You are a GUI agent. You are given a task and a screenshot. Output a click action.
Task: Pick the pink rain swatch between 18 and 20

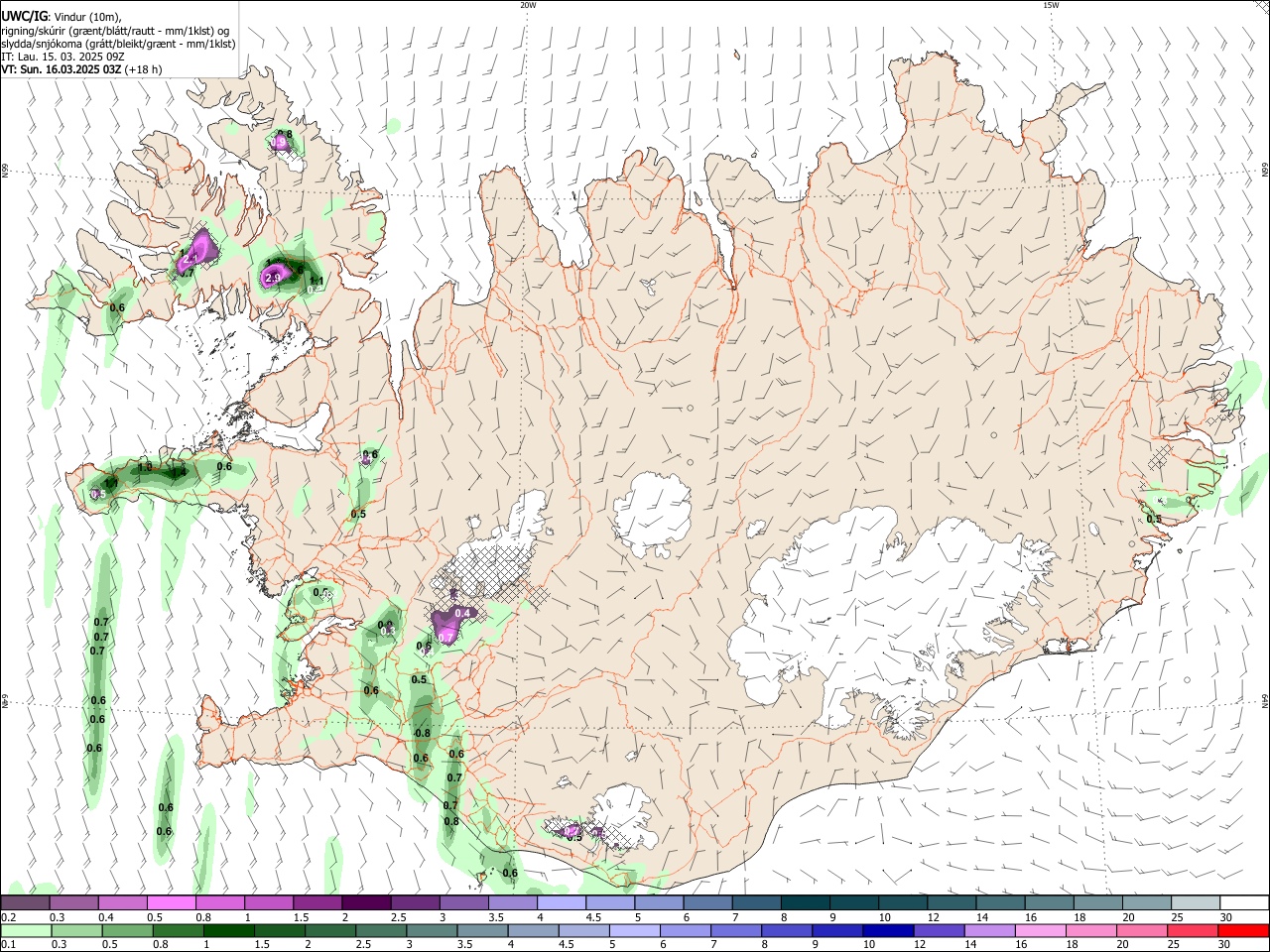(1091, 930)
